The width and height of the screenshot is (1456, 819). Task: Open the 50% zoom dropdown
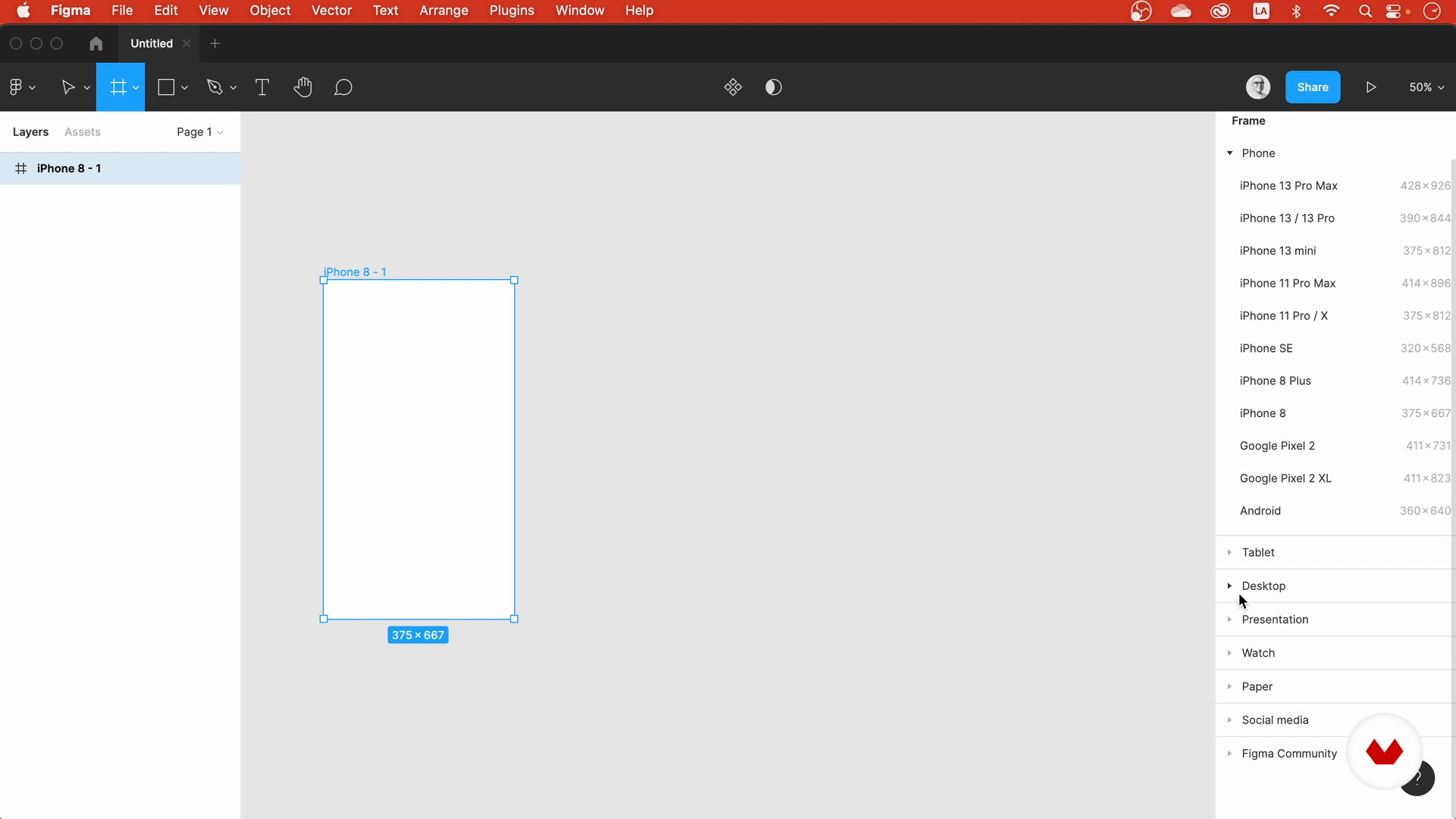(1426, 87)
